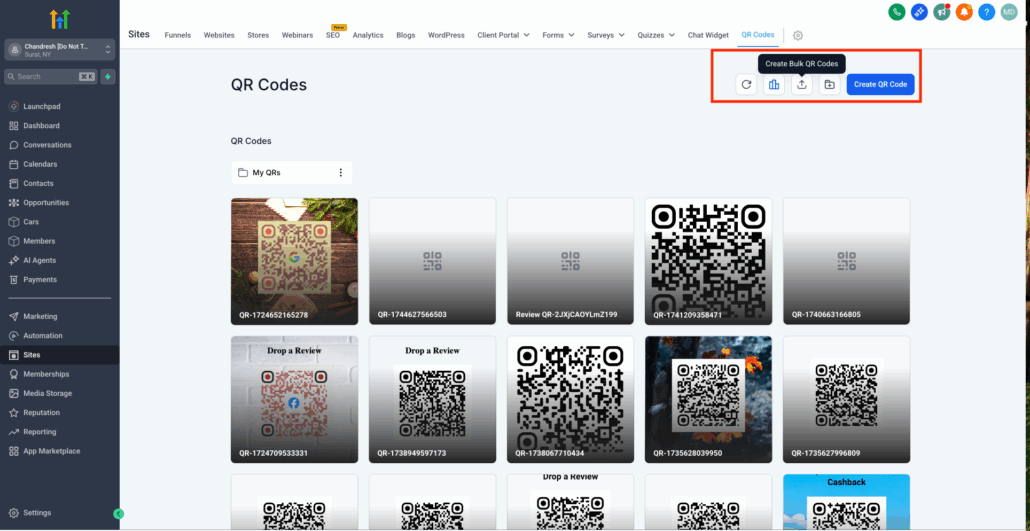The width and height of the screenshot is (1030, 531).
Task: Click the refresh QR codes icon
Action: pos(746,85)
